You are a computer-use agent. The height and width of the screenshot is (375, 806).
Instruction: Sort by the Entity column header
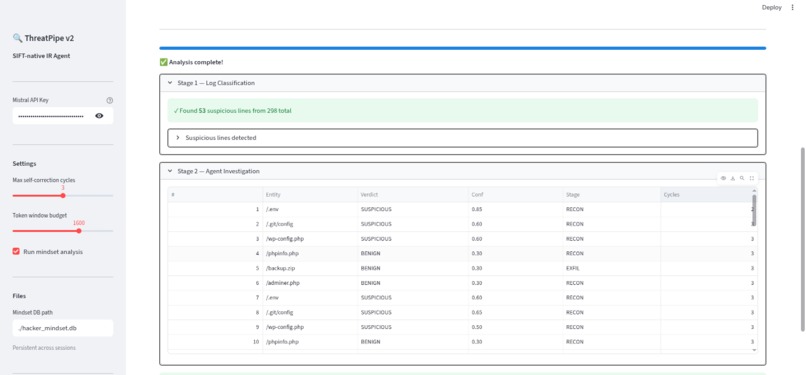pyautogui.click(x=310, y=195)
